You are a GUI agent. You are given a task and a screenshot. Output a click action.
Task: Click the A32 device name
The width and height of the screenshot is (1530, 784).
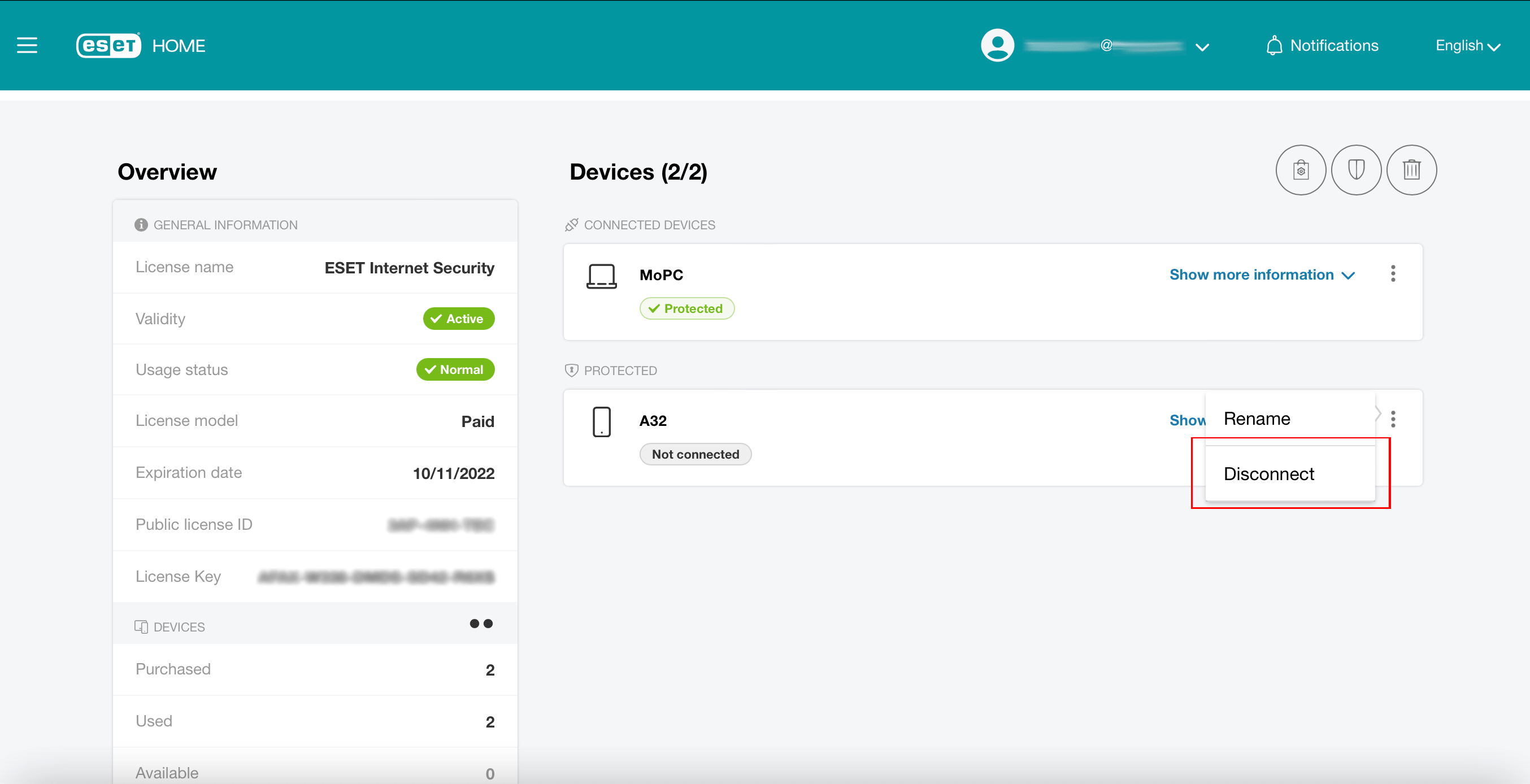point(653,420)
